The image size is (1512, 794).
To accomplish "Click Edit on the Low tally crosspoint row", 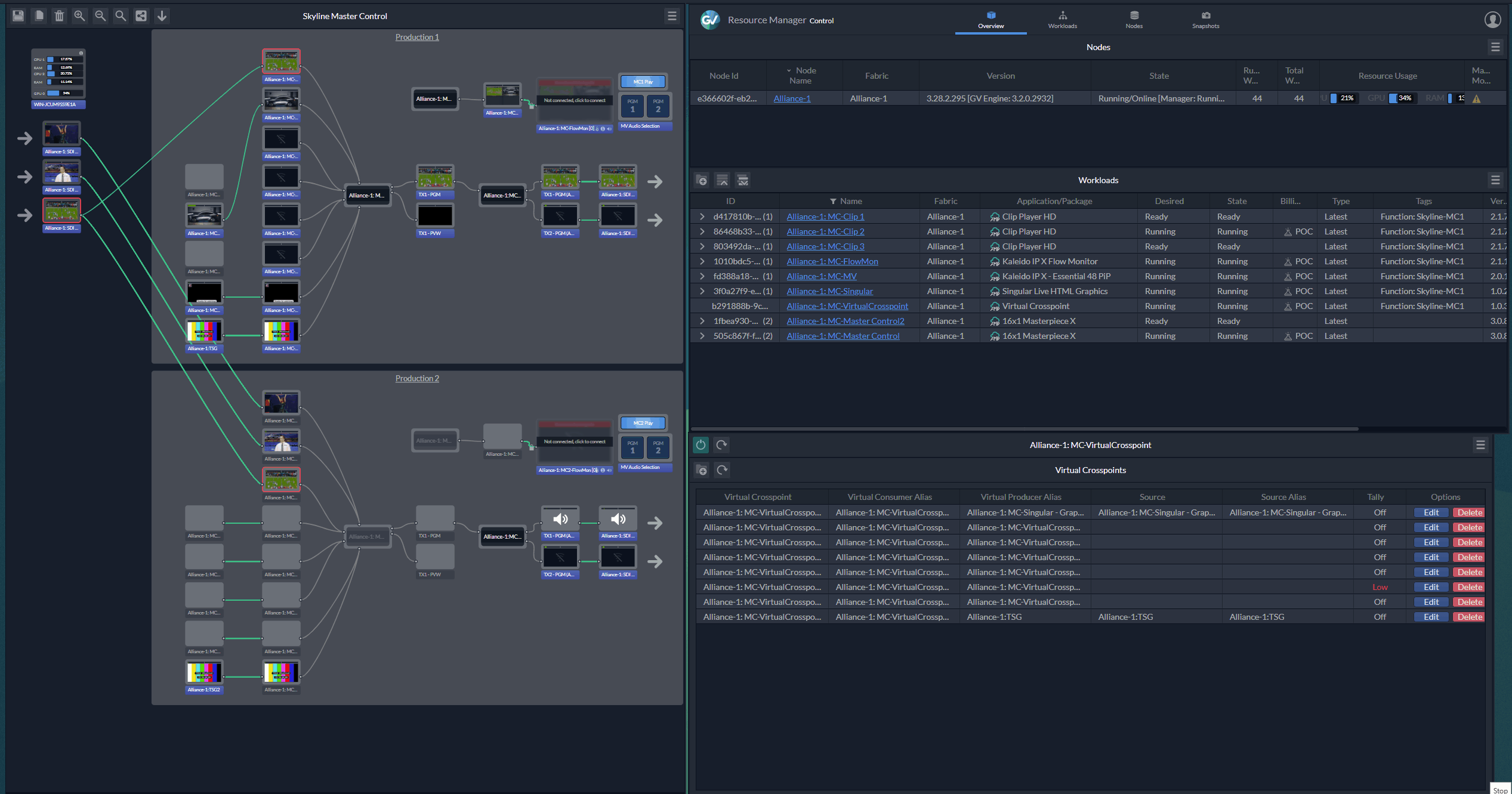I will 1431,587.
